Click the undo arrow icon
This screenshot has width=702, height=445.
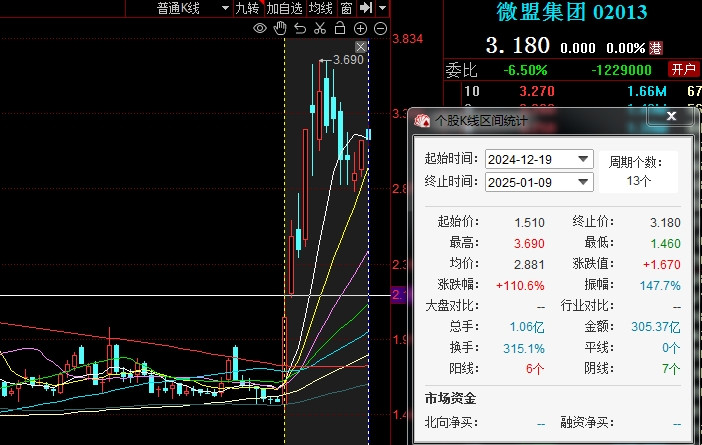(x=300, y=29)
